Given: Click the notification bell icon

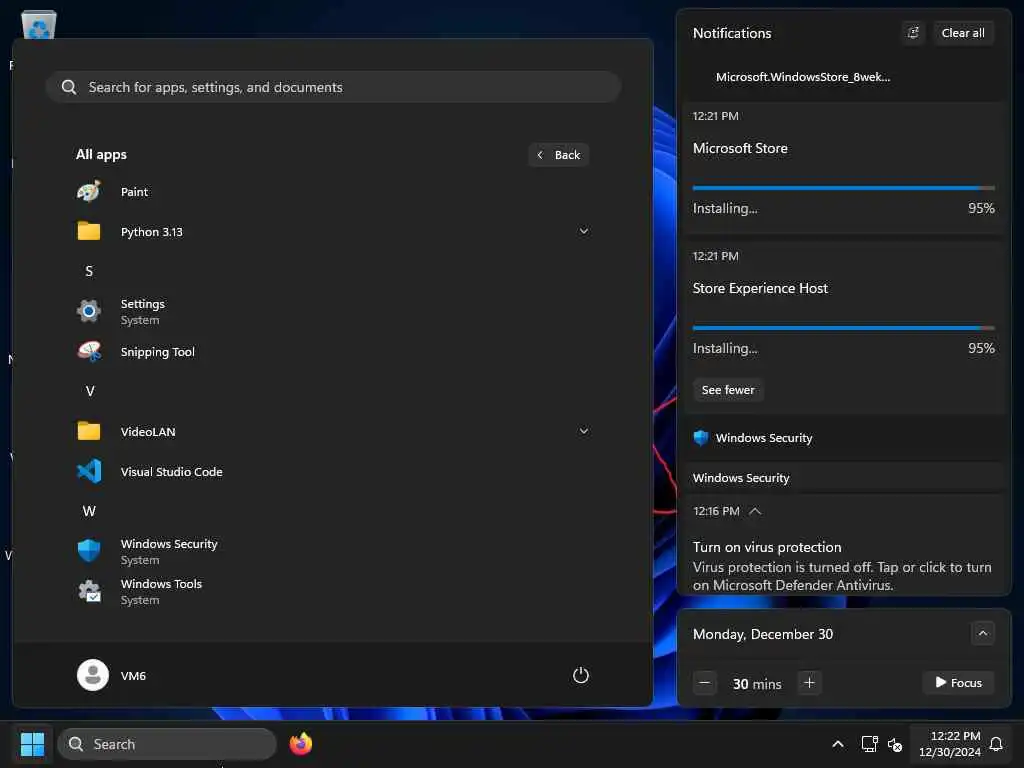Looking at the screenshot, I should pos(996,744).
